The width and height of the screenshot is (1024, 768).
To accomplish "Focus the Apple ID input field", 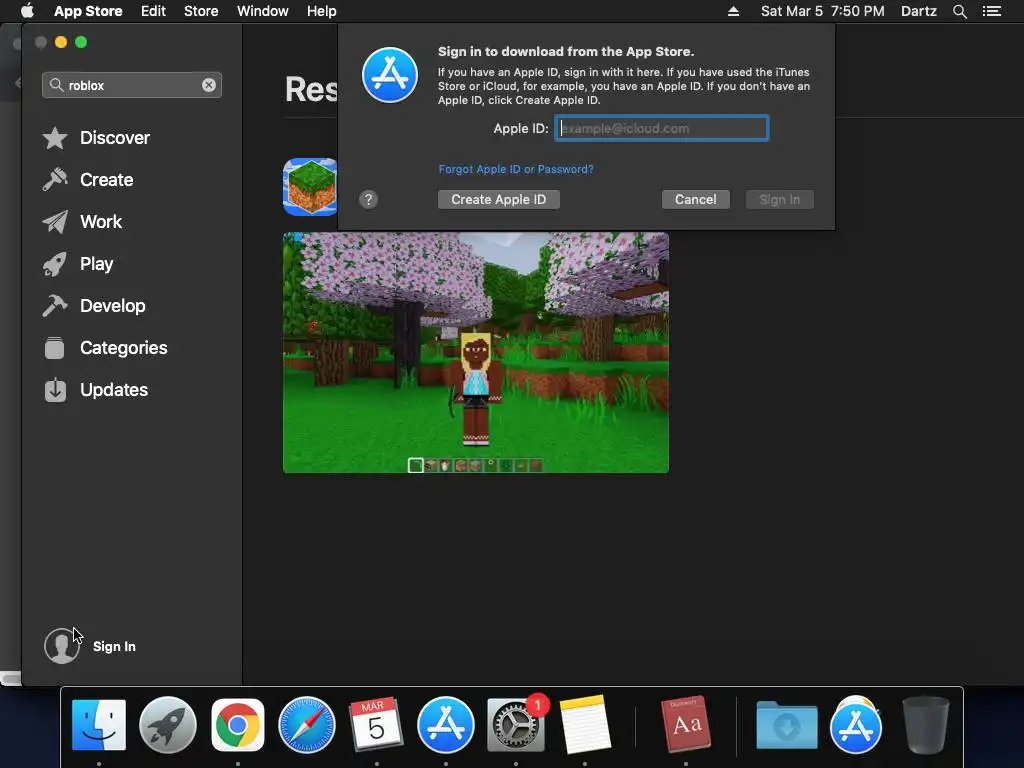I will pyautogui.click(x=662, y=128).
